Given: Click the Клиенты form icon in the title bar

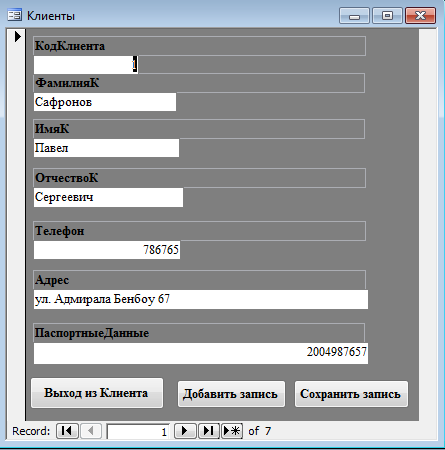Looking at the screenshot, I should 14,15.
